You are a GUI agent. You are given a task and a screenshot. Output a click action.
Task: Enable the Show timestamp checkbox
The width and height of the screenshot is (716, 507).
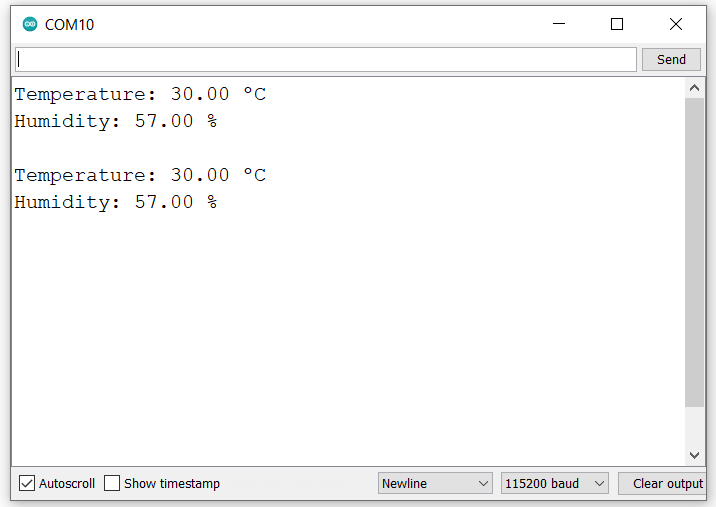tap(112, 484)
